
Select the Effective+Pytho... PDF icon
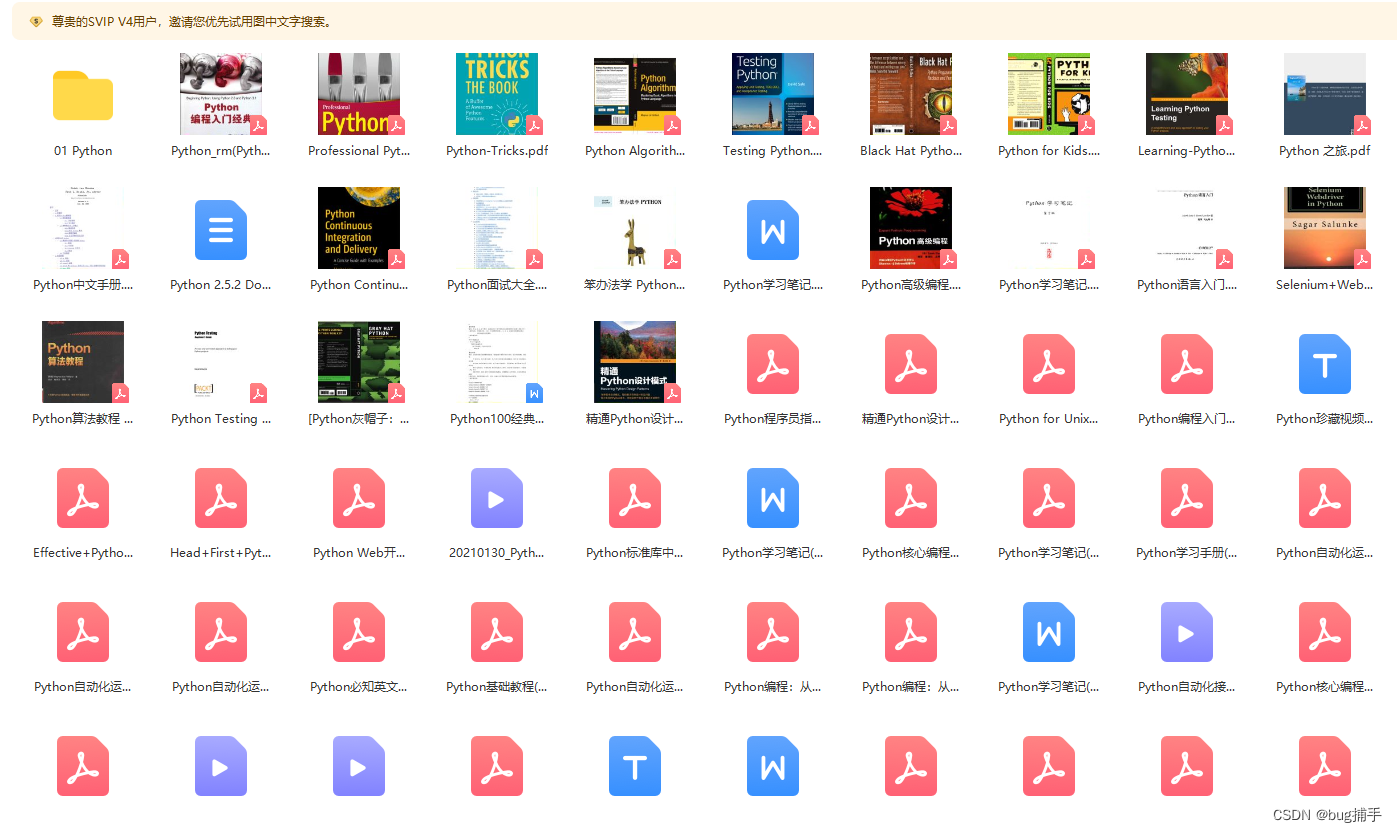(x=83, y=498)
